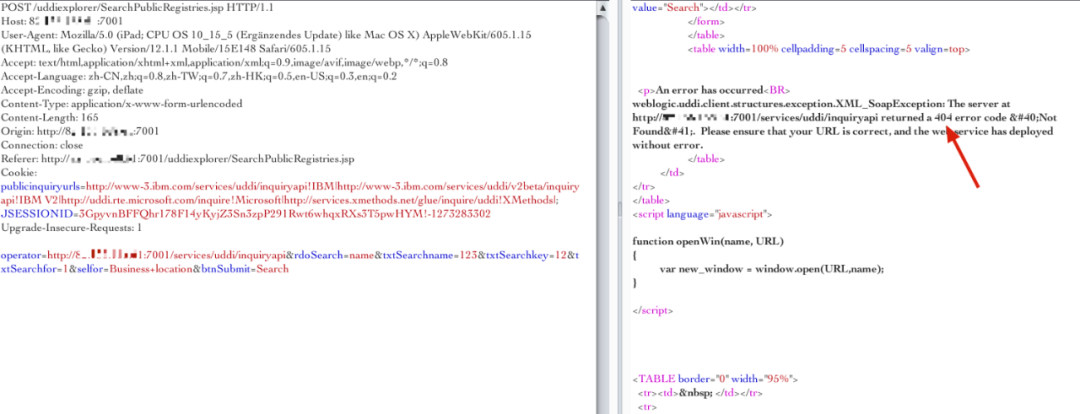This screenshot has height=414, width=1080.
Task: Select the Cookie: header label
Action: point(18,172)
